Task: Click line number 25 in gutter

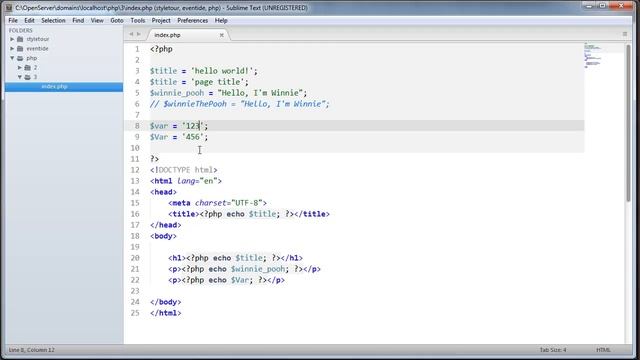Action: tap(135, 313)
